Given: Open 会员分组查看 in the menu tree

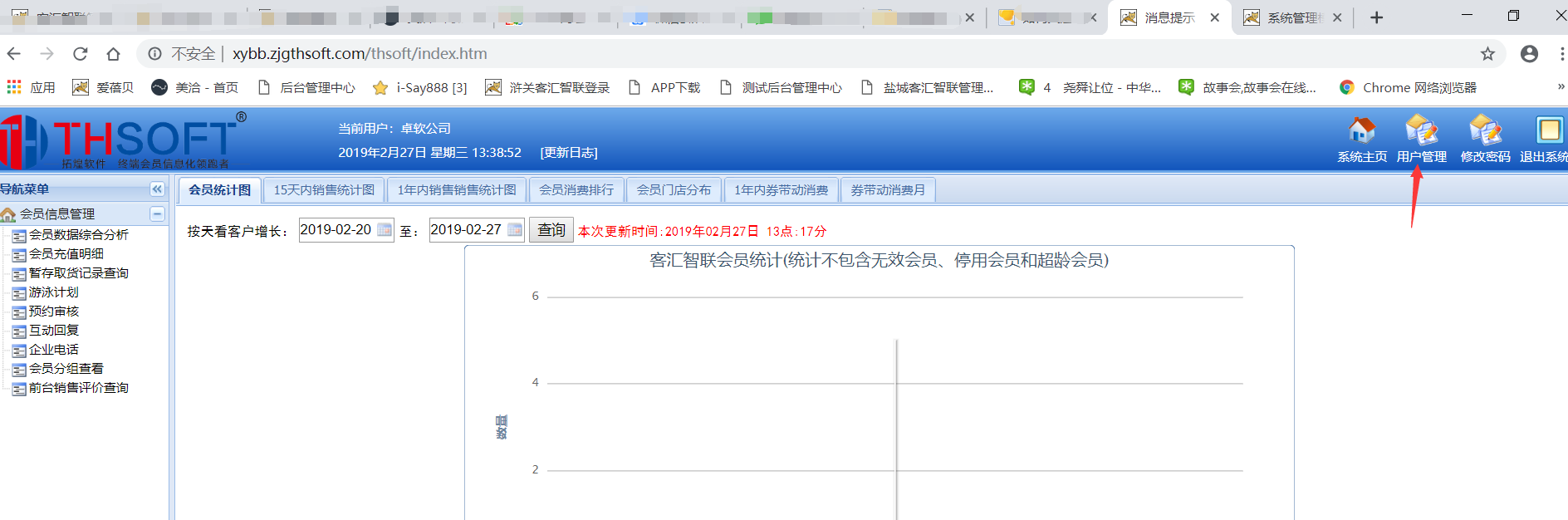Looking at the screenshot, I should pos(66,369).
